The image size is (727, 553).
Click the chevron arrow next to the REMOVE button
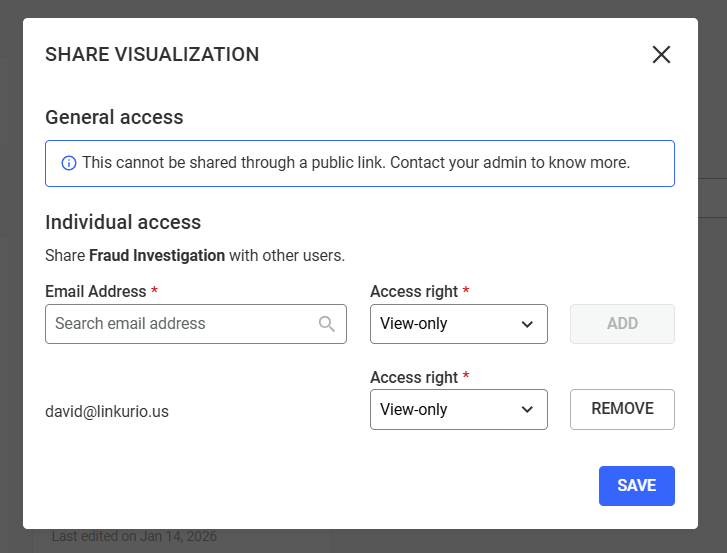coord(527,410)
